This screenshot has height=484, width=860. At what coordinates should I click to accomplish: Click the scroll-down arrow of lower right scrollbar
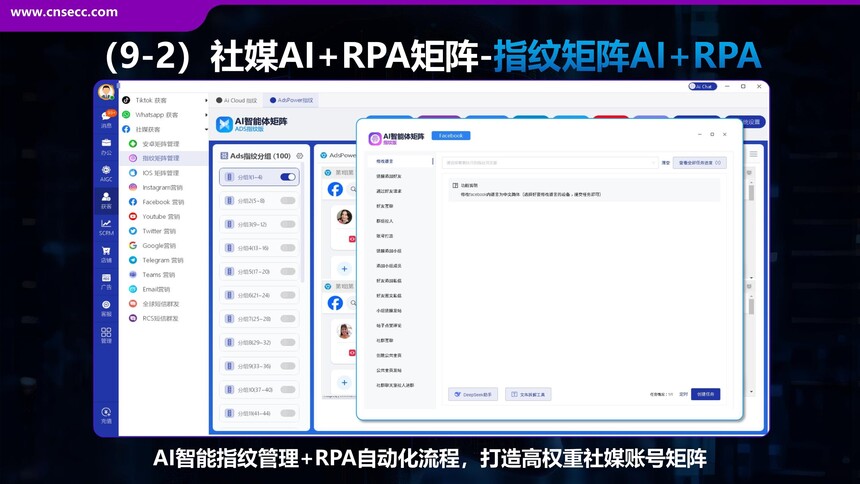(x=751, y=392)
